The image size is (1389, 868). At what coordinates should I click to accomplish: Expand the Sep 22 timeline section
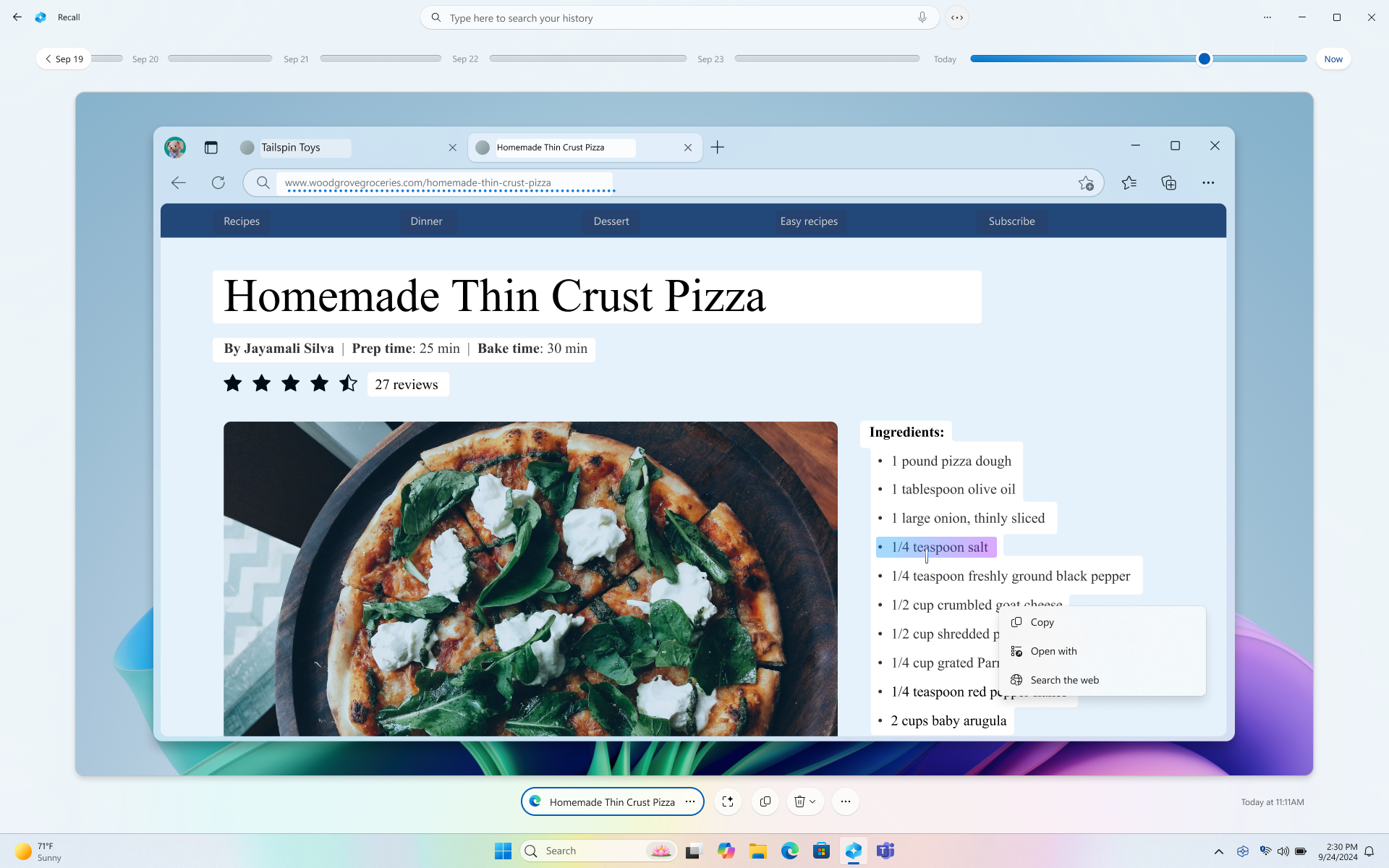465,58
